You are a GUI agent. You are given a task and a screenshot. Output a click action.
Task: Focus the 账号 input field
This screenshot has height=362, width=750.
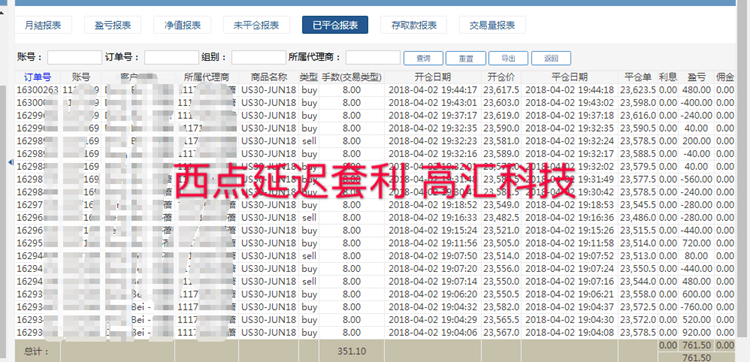[x=75, y=58]
